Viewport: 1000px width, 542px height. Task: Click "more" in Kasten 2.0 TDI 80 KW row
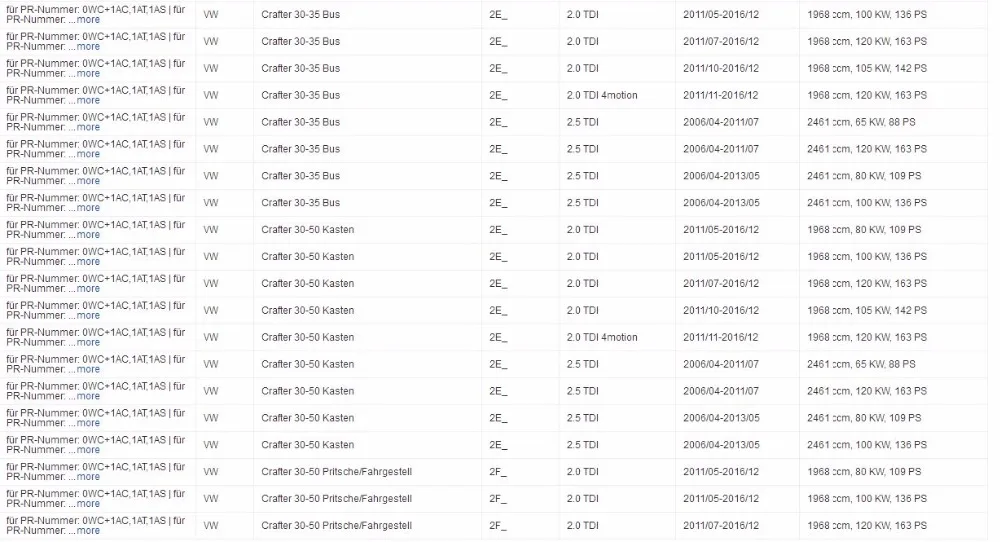88,235
